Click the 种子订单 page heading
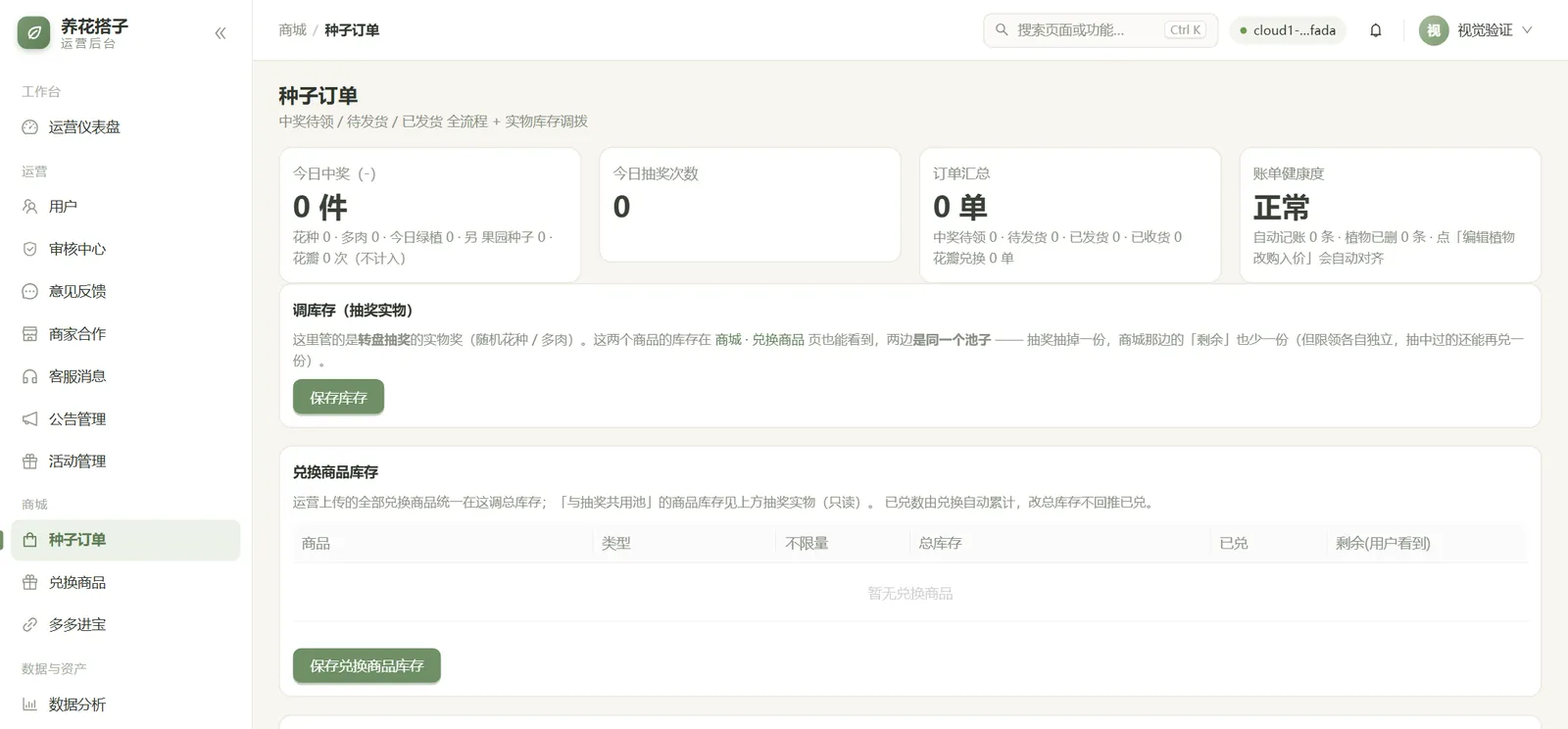The width and height of the screenshot is (1568, 729). 318,96
